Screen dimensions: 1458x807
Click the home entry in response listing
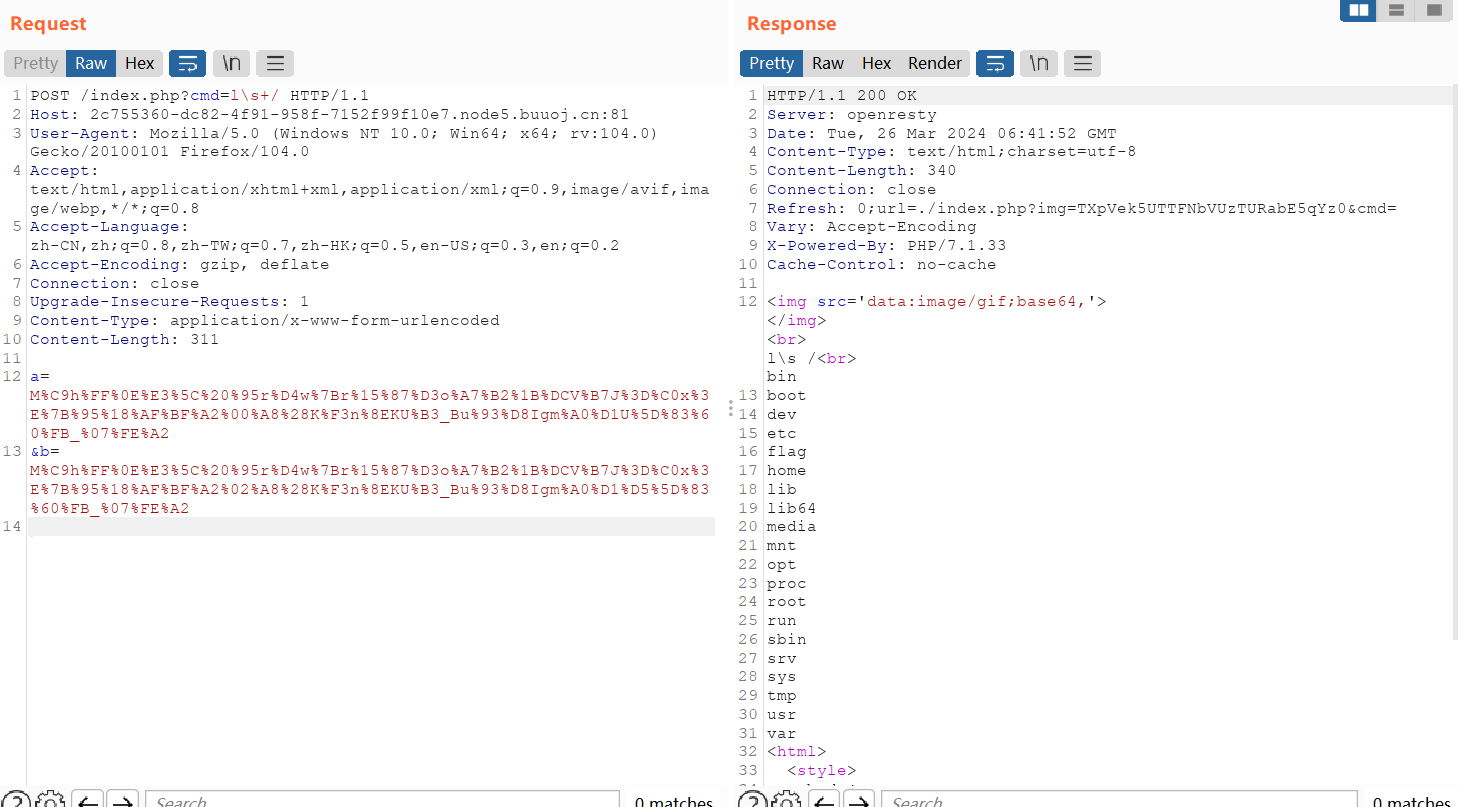pyautogui.click(x=787, y=471)
